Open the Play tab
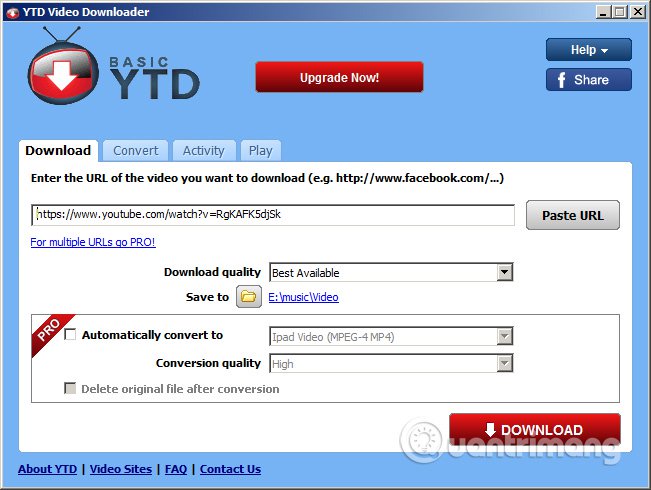The width and height of the screenshot is (651, 490). tap(261, 150)
